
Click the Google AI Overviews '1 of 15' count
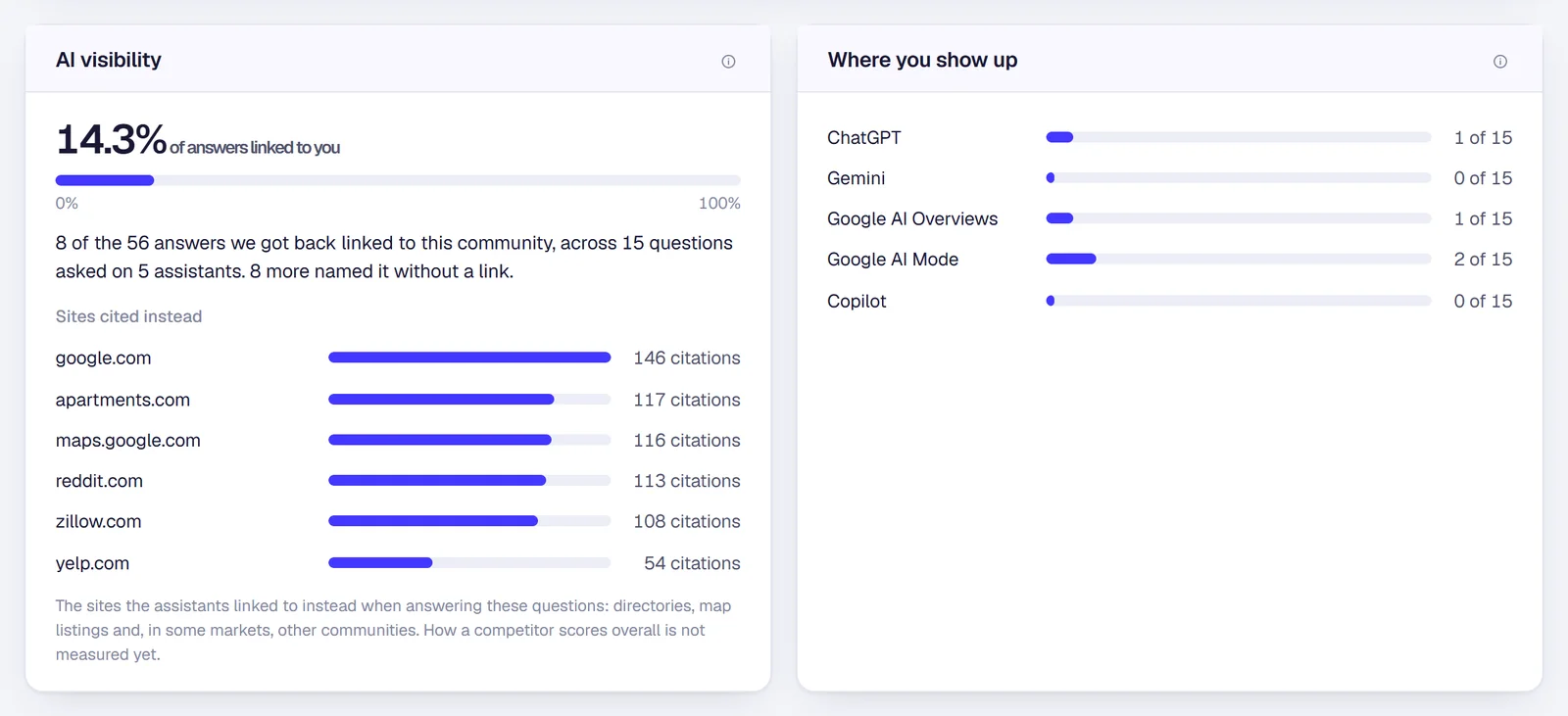[x=1483, y=219]
